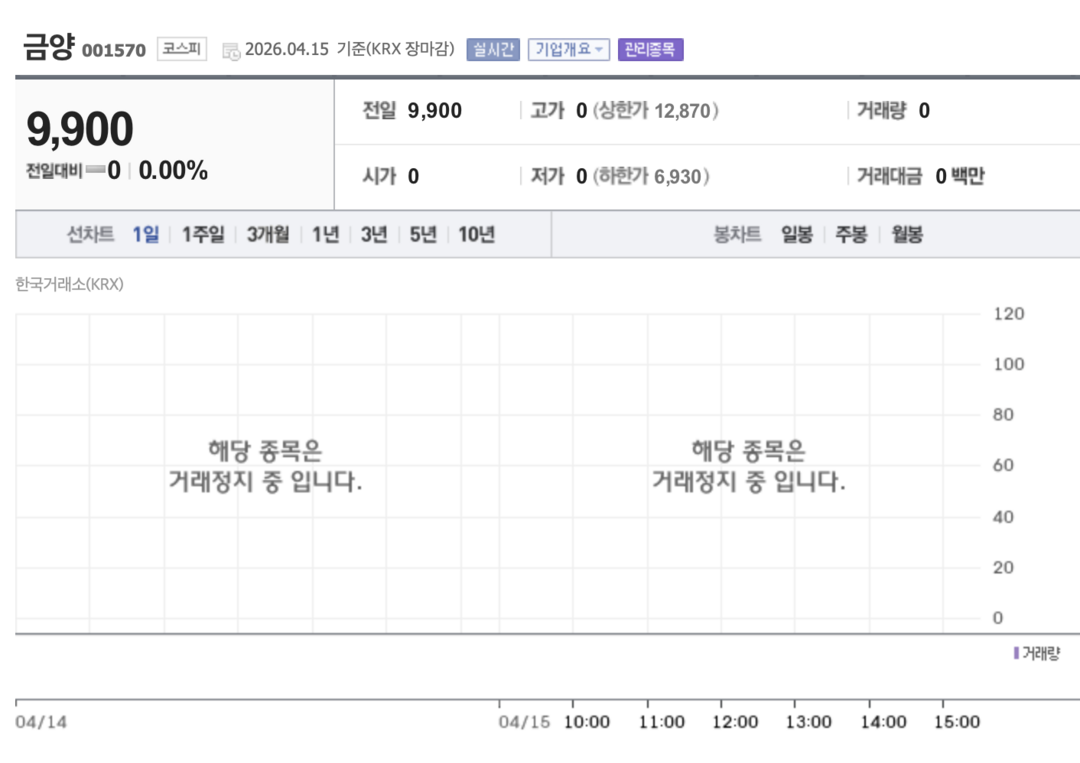This screenshot has height=763, width=1080.
Task: Click the 실시간 real-time button
Action: 493,49
